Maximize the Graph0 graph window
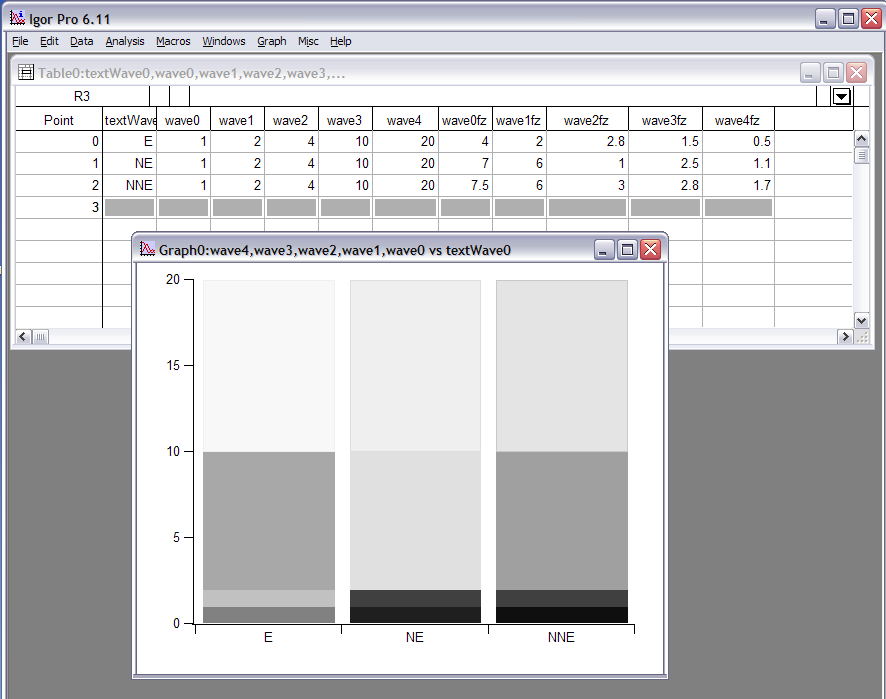Viewport: 886px width, 699px height. 627,249
